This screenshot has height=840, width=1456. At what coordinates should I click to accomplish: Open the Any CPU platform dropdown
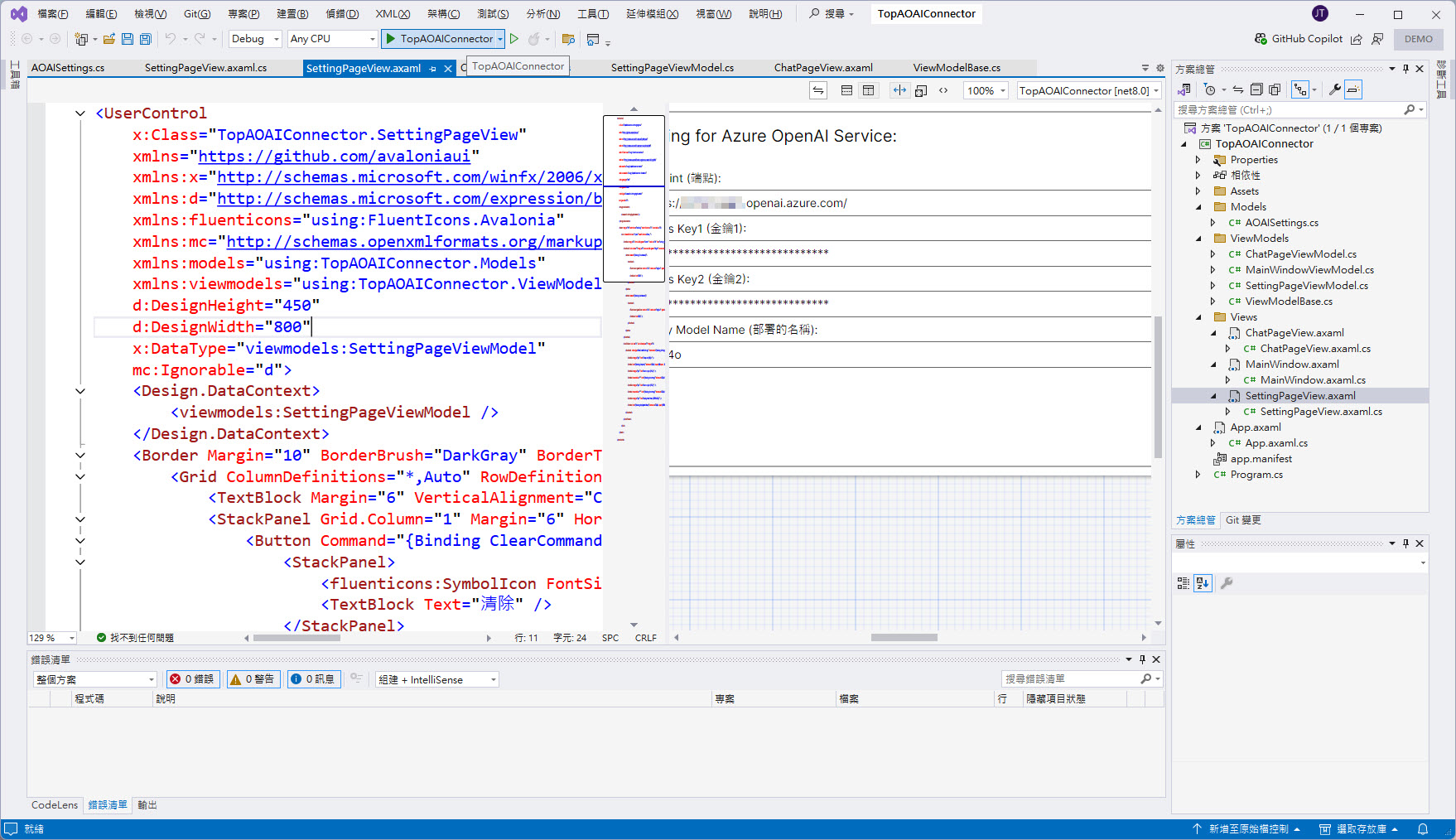tap(332, 39)
